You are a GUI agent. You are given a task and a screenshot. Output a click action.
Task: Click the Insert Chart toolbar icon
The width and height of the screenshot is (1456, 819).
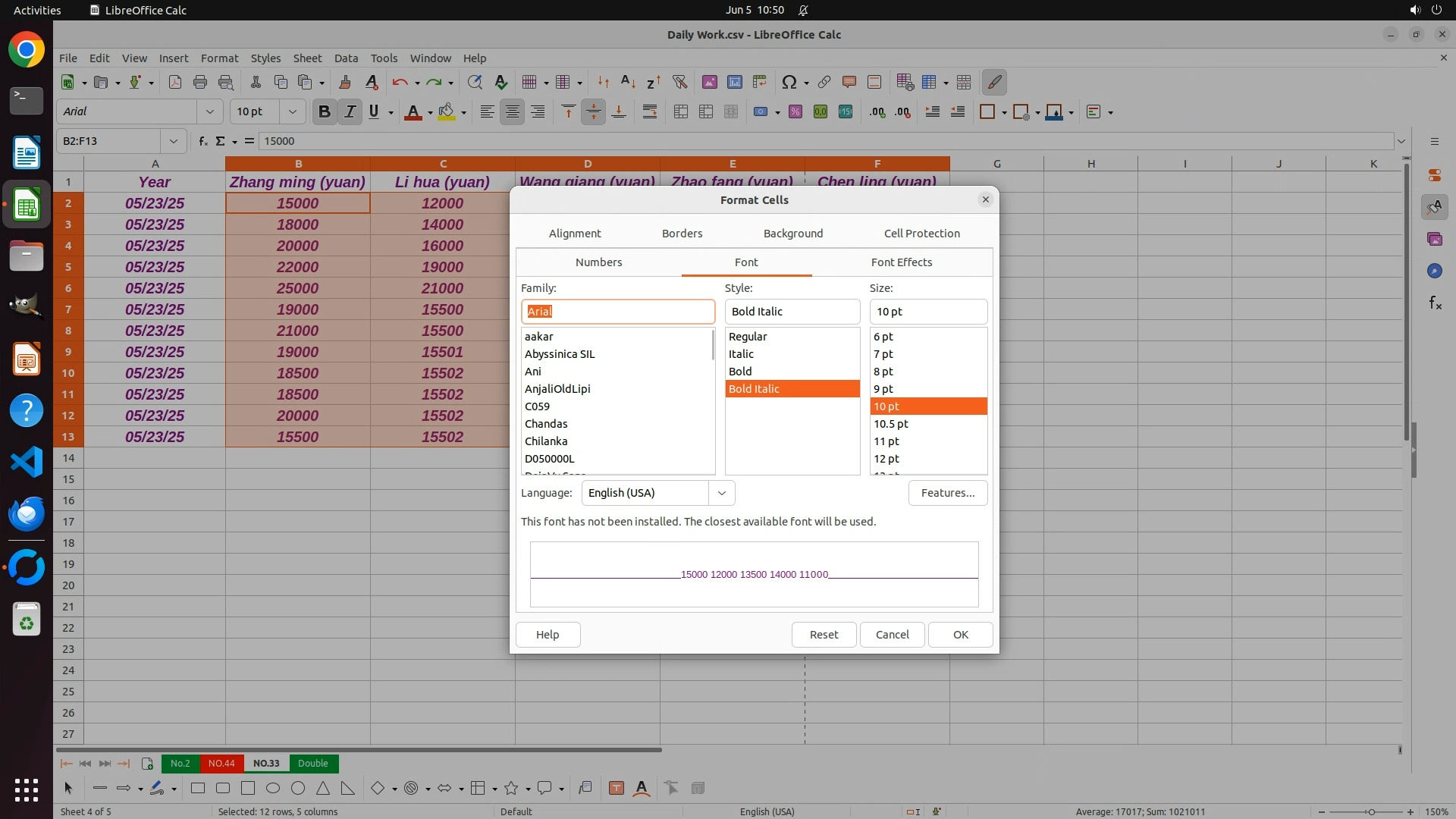pyautogui.click(x=734, y=82)
